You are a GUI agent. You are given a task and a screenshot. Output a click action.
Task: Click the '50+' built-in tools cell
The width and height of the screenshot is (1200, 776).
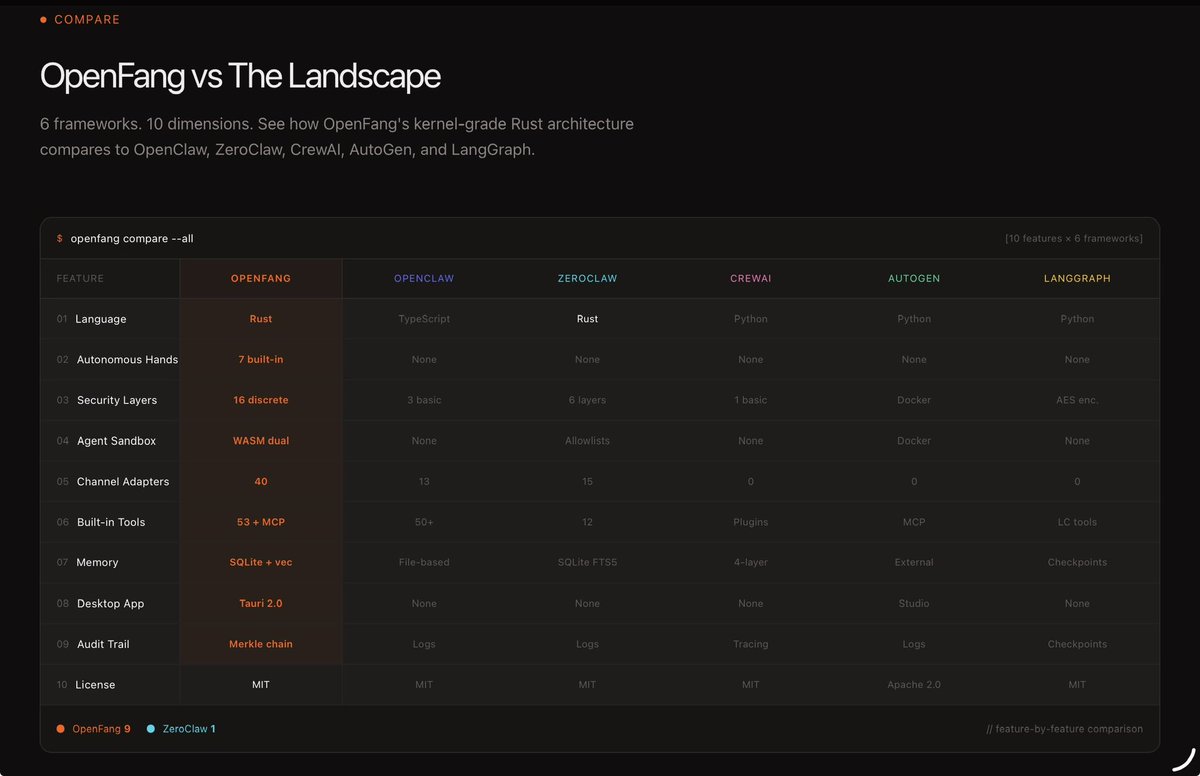tap(424, 522)
